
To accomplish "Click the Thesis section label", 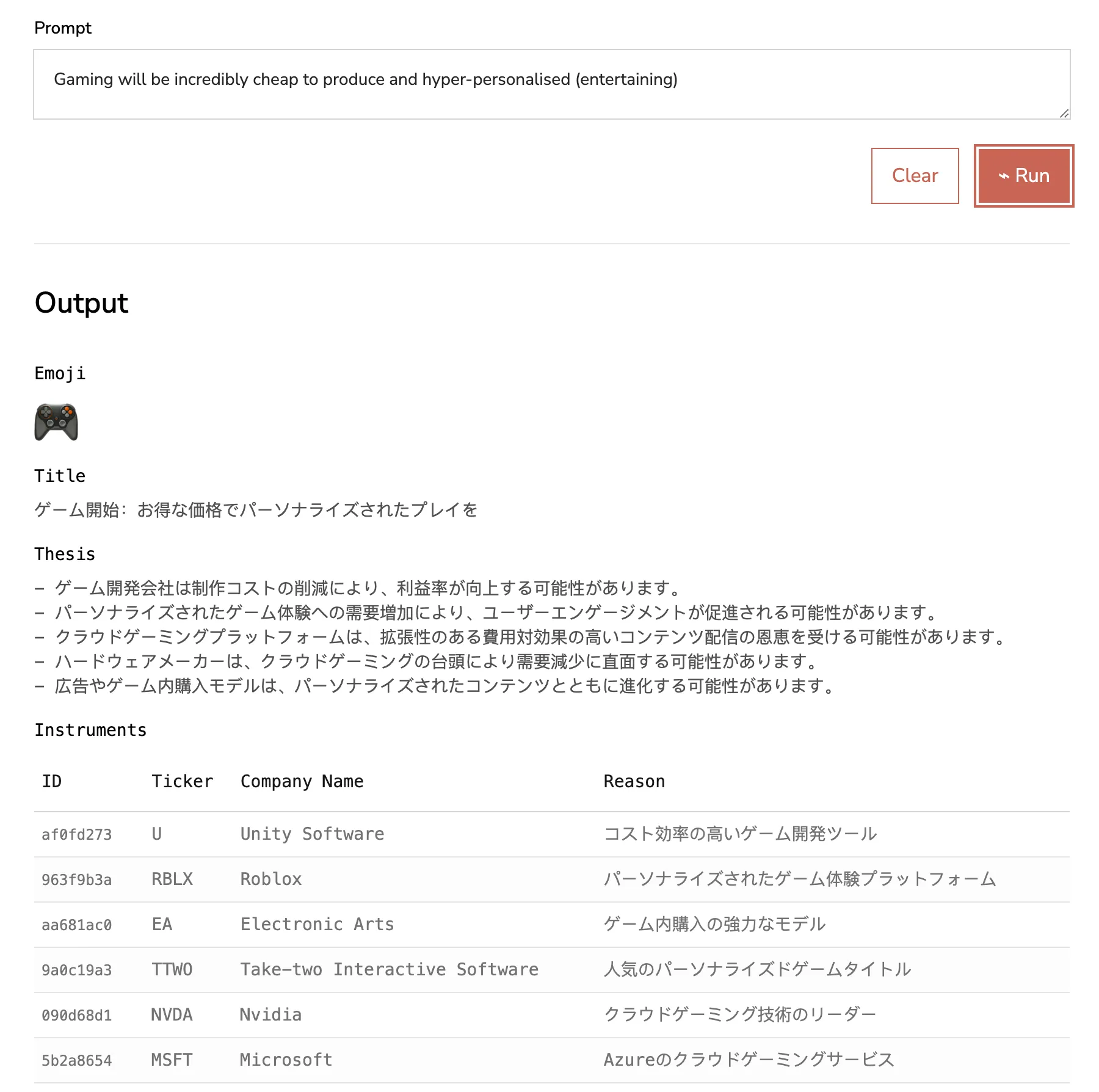I will tap(65, 553).
